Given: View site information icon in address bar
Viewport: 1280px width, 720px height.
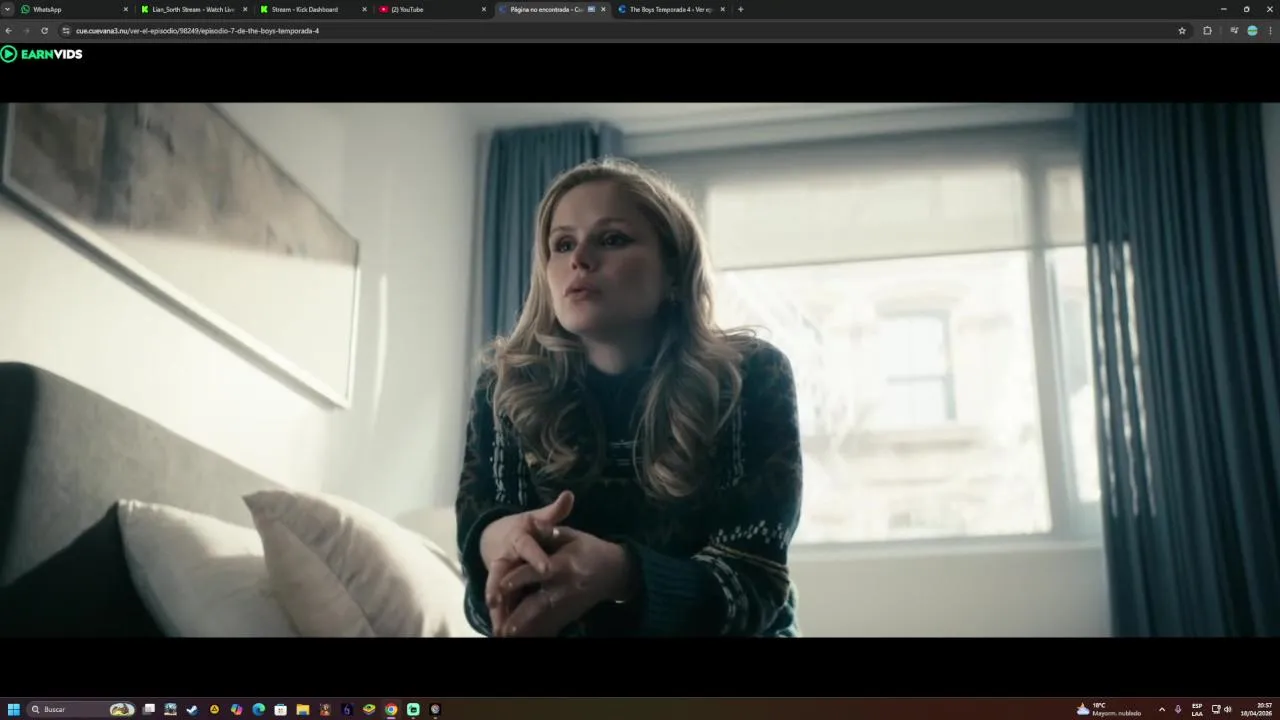Looking at the screenshot, I should [x=66, y=31].
